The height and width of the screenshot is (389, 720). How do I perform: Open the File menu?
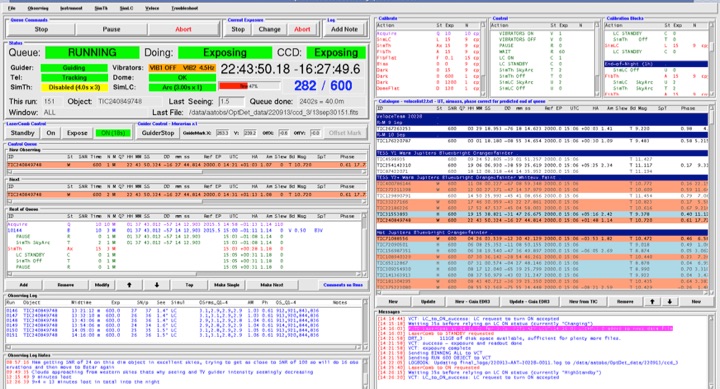12,8
